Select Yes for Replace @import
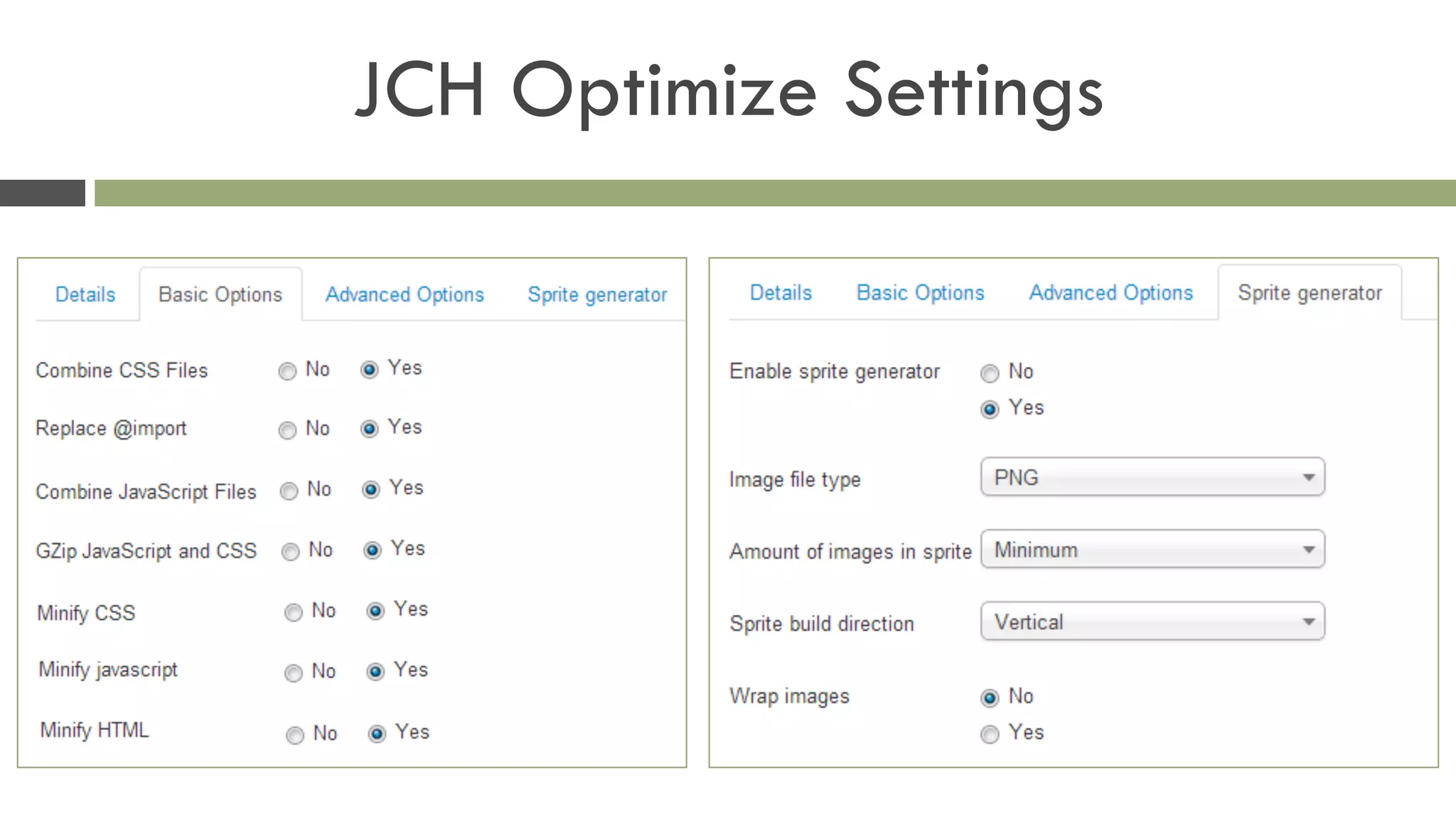This screenshot has width=1456, height=819. pyautogui.click(x=370, y=429)
